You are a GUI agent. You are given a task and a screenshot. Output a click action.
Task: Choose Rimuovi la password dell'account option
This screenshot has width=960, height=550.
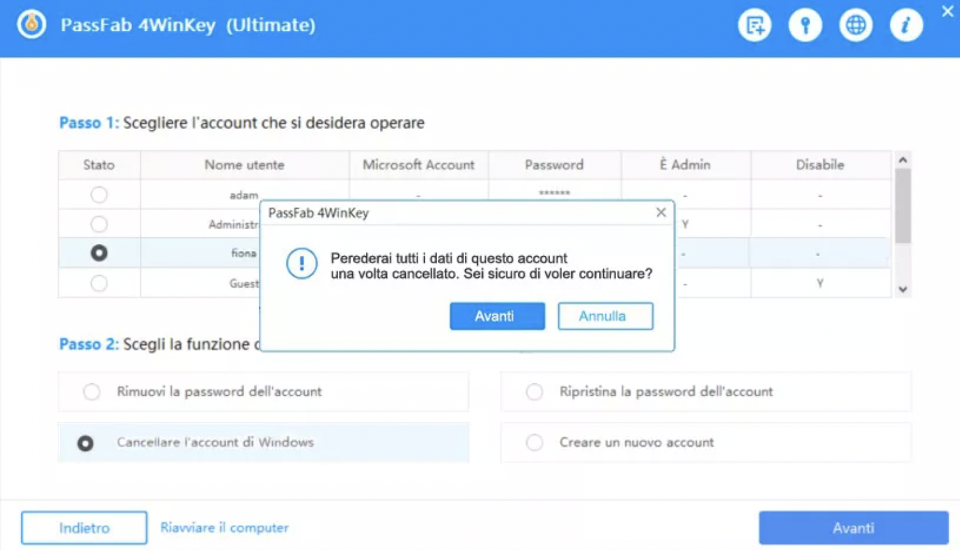tap(263, 391)
